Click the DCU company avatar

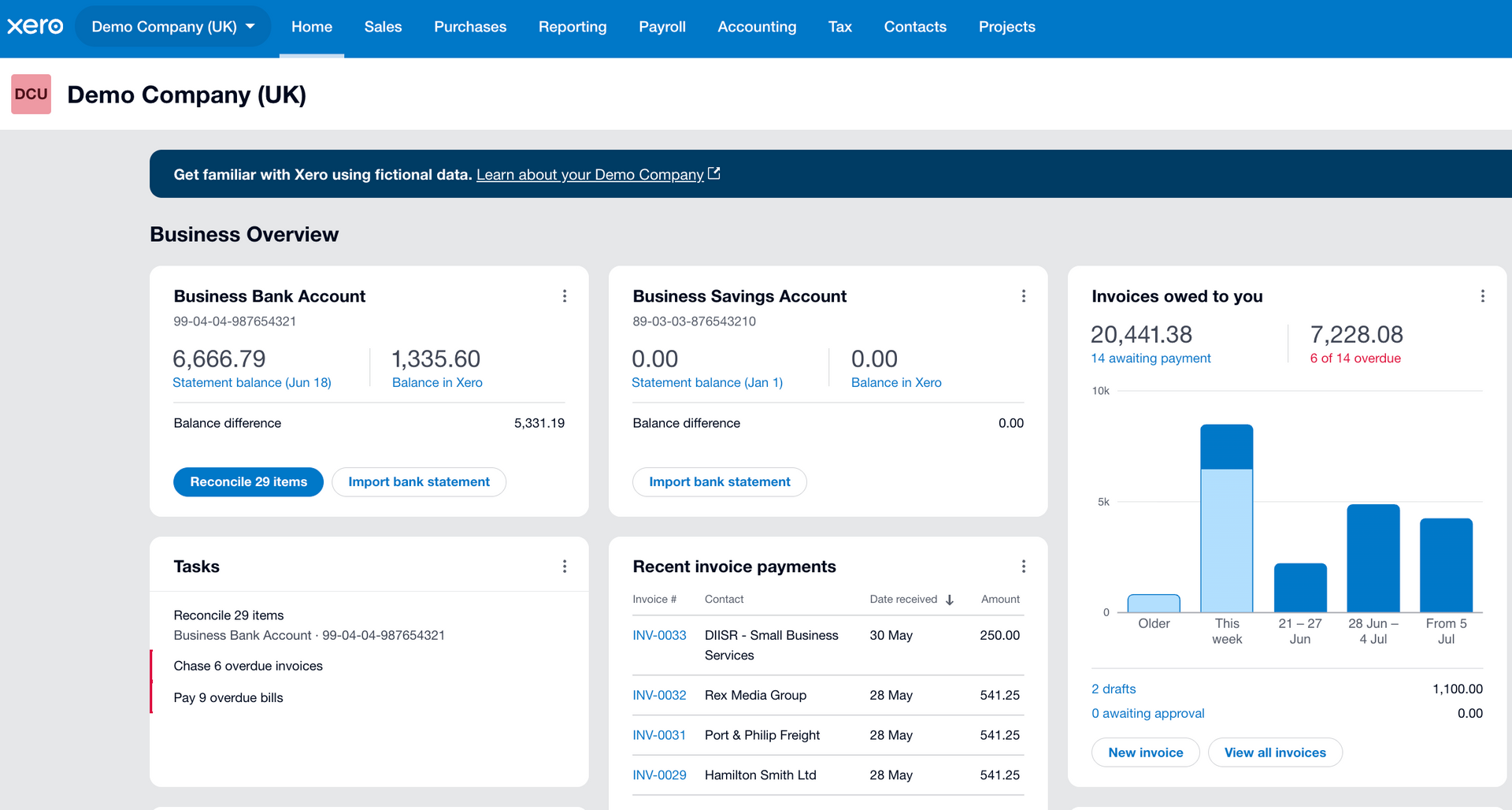click(x=31, y=95)
